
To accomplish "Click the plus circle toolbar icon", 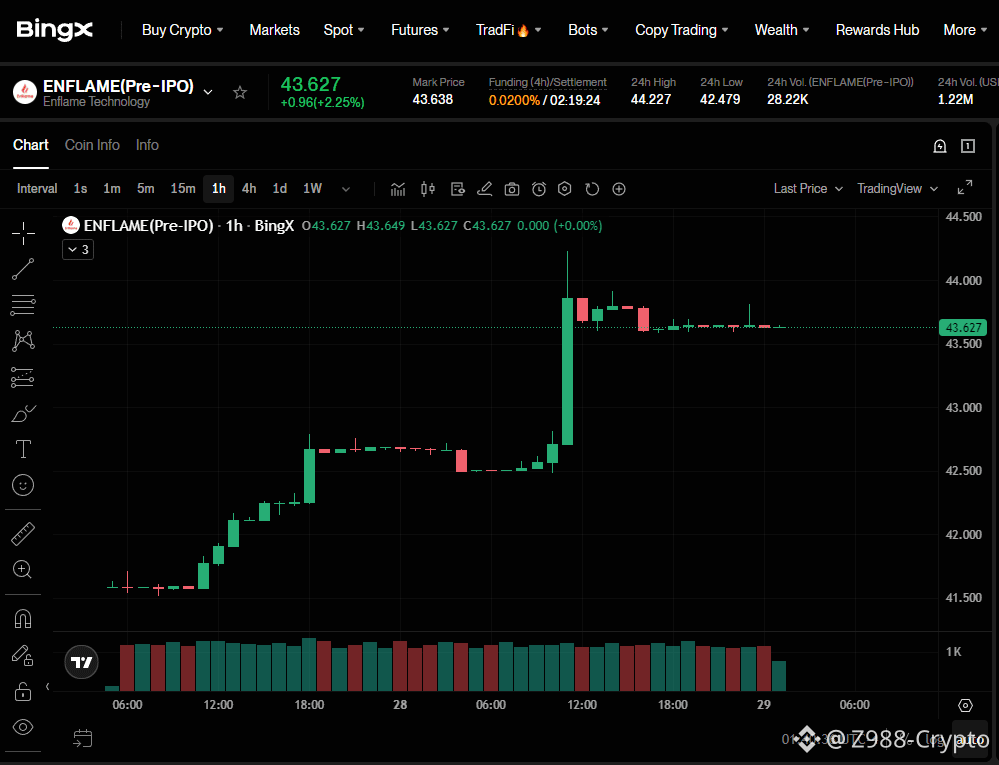I will click(619, 189).
